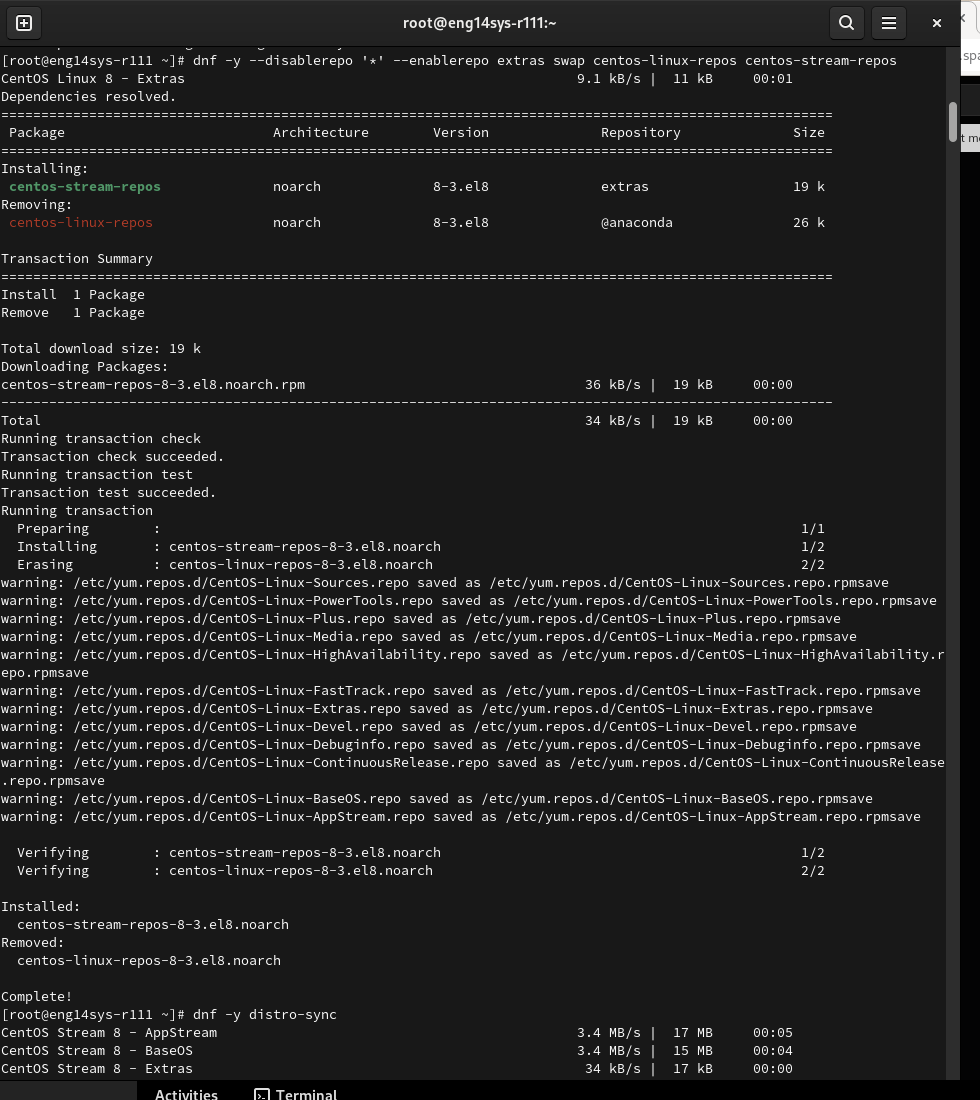Open the Terminal app menu label
980x1100 pixels.
tap(306, 1094)
